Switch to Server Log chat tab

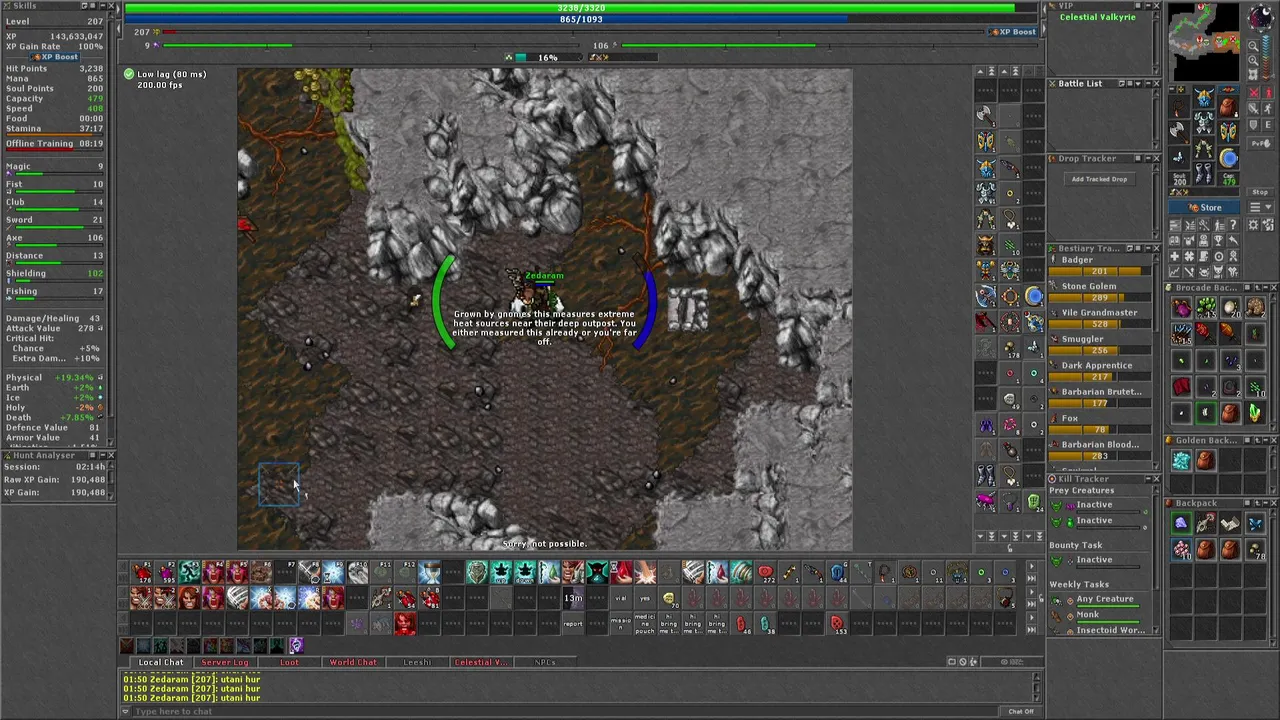(x=225, y=662)
